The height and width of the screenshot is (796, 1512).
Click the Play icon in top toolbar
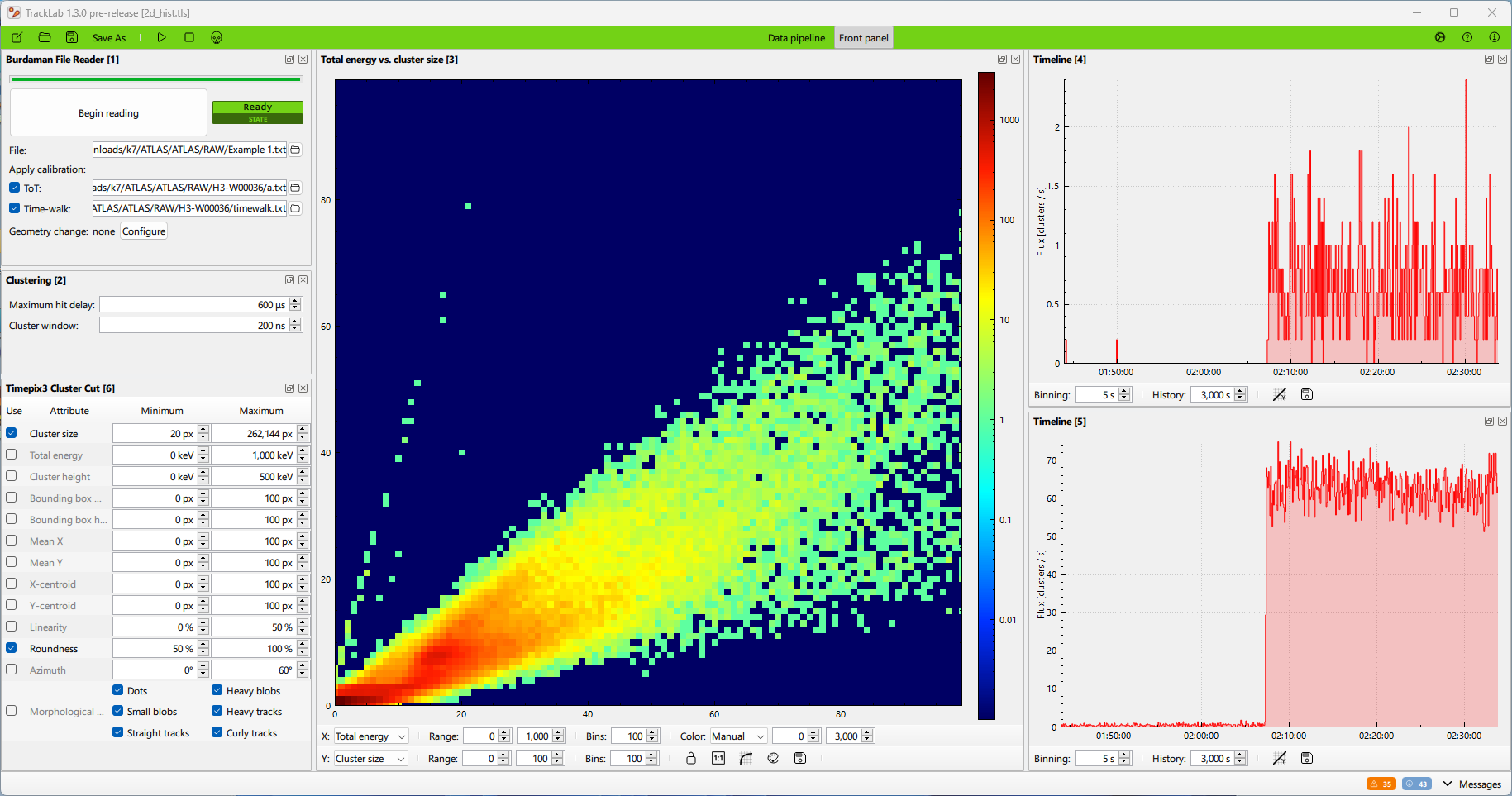162,37
